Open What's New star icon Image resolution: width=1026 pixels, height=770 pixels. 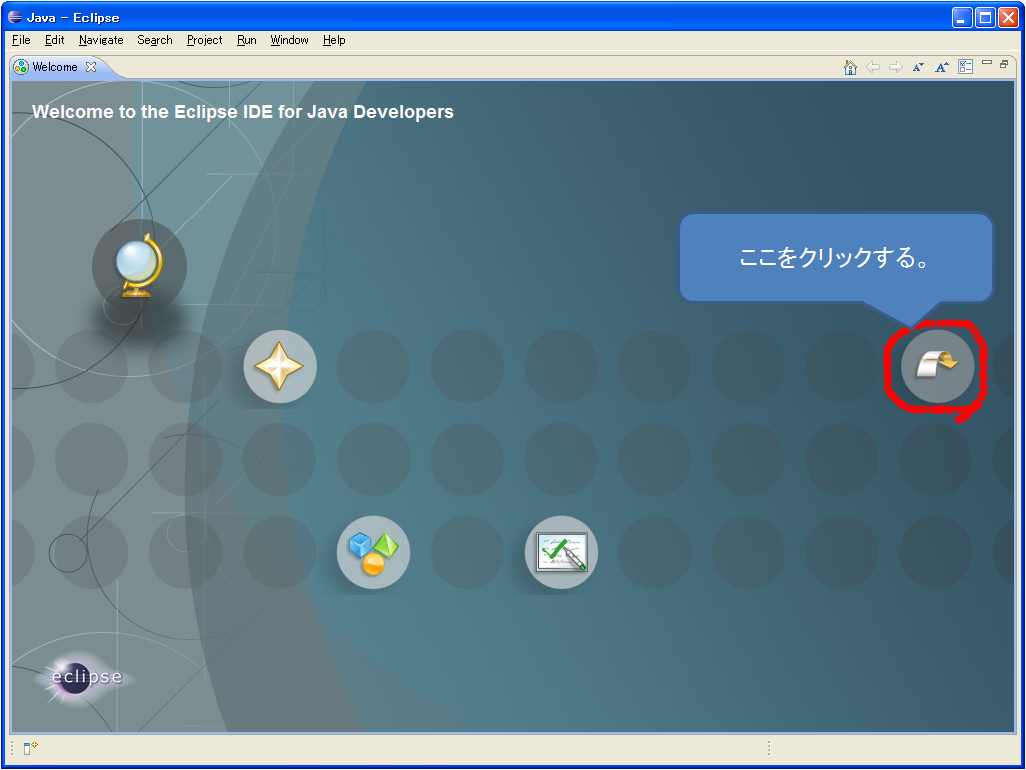tap(279, 366)
